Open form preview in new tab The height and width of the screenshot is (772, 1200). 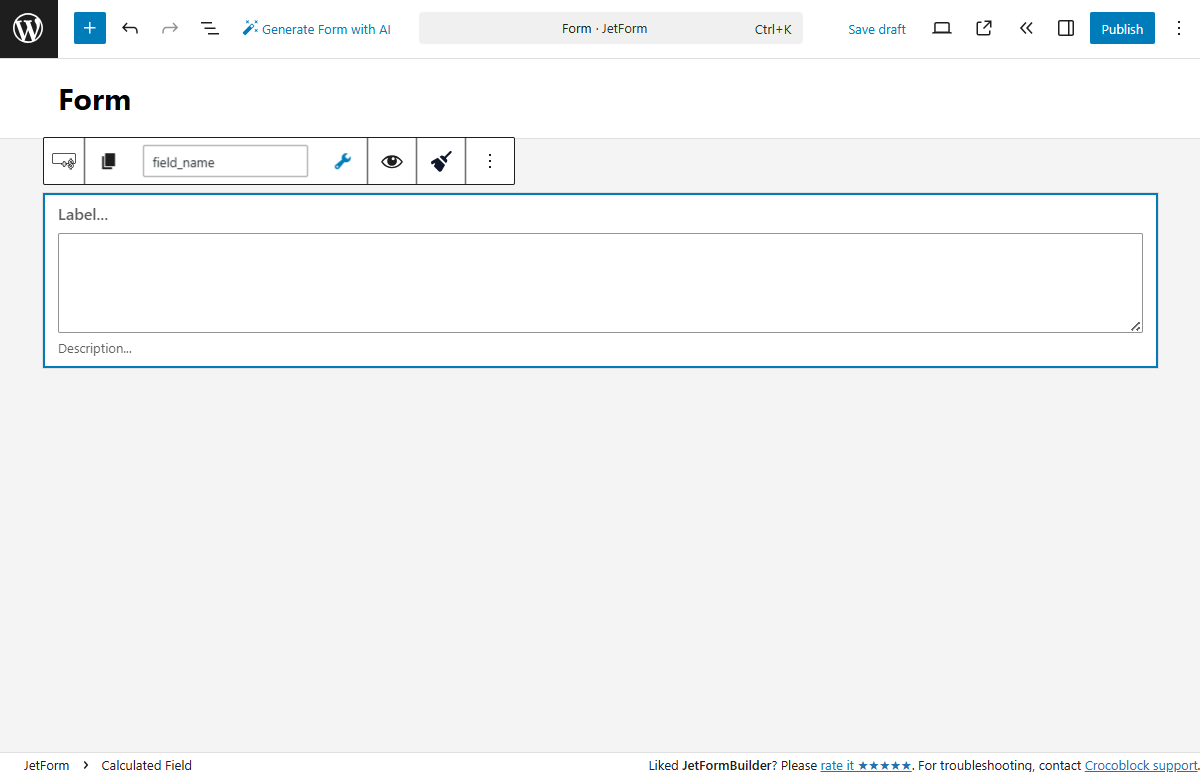[x=984, y=28]
